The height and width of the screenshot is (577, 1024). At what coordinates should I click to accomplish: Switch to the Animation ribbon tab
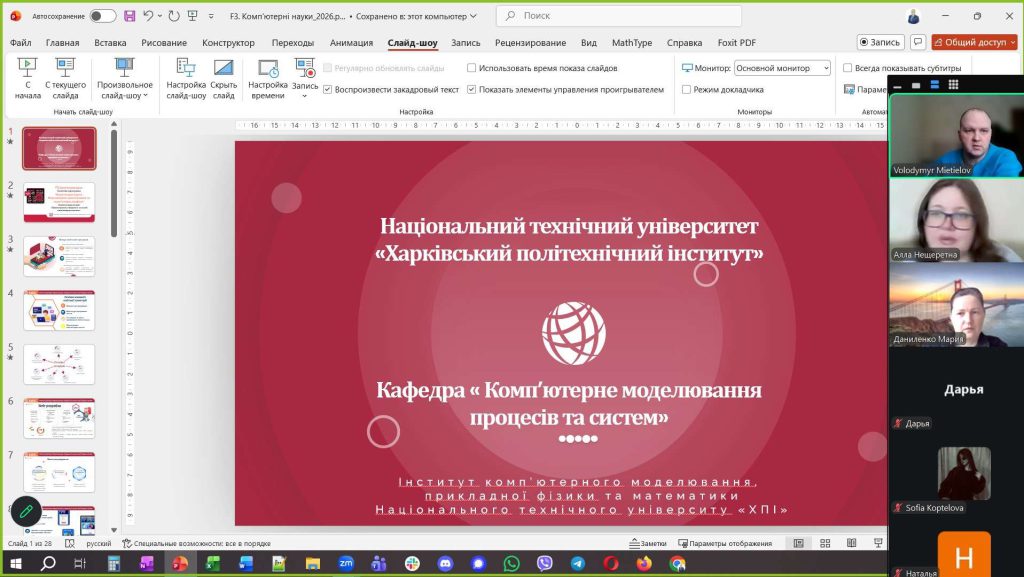(x=351, y=43)
